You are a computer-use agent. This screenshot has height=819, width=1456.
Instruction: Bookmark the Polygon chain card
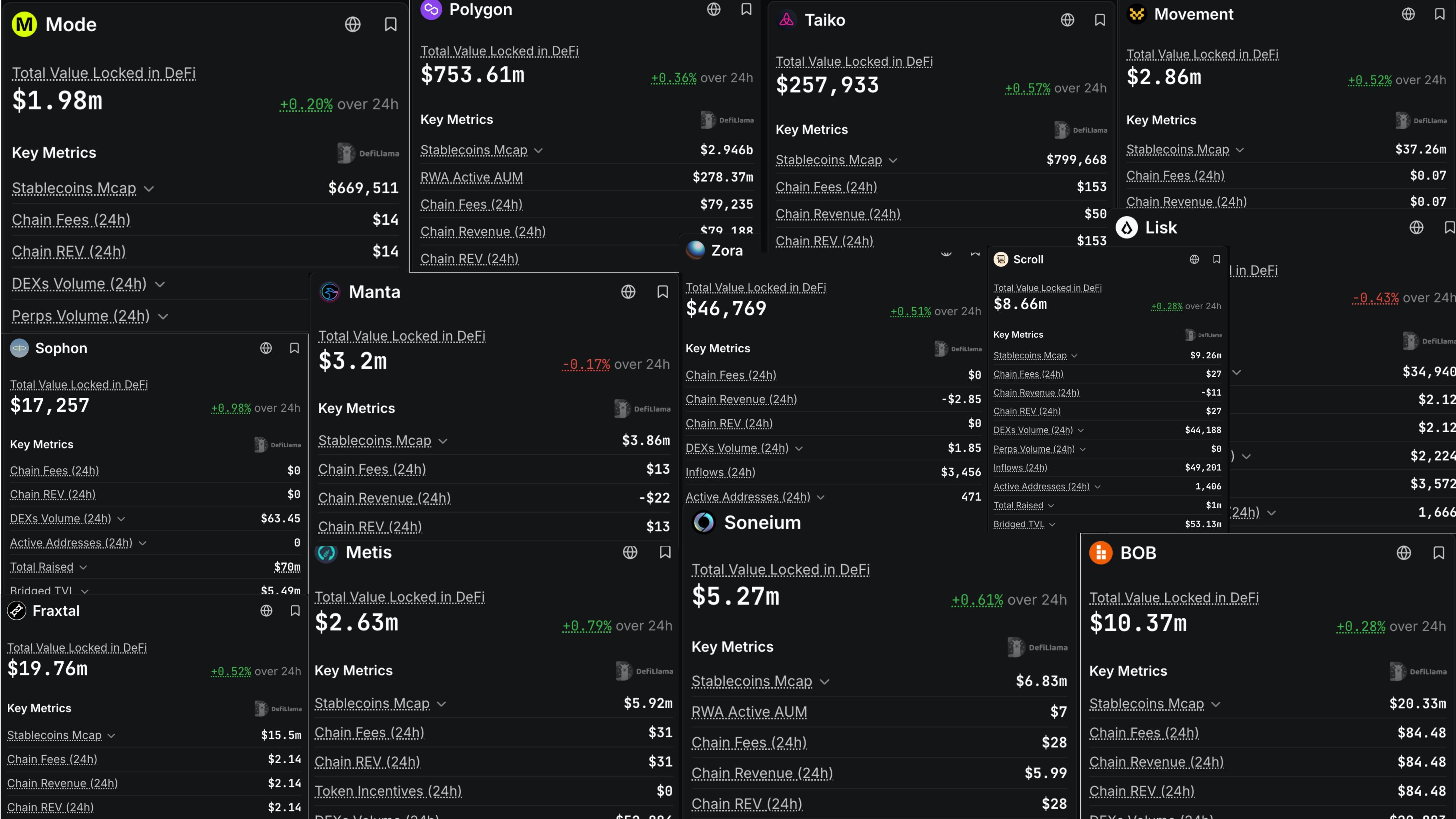tap(746, 9)
